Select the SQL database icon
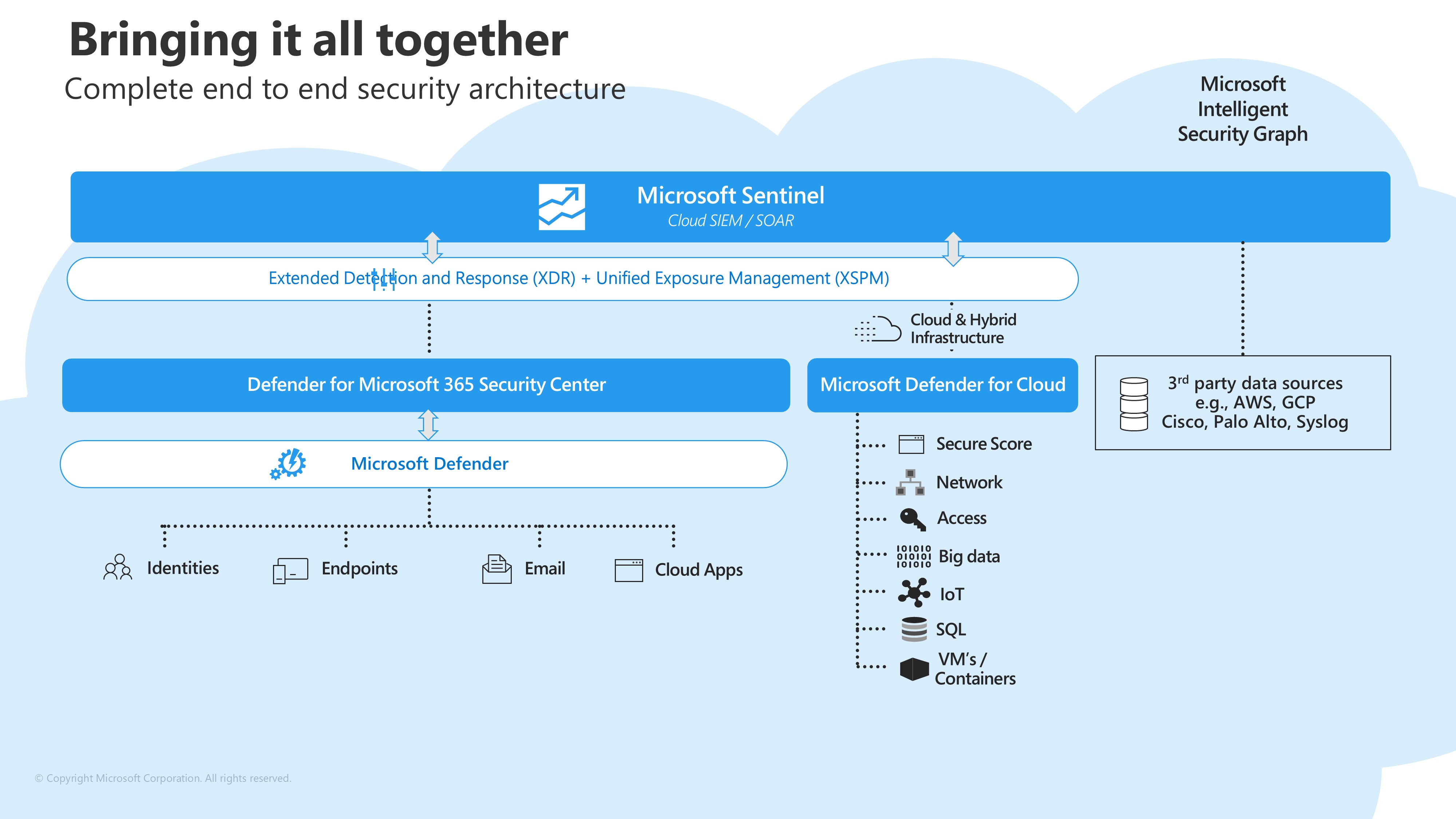This screenshot has width=1456, height=819. [x=913, y=629]
